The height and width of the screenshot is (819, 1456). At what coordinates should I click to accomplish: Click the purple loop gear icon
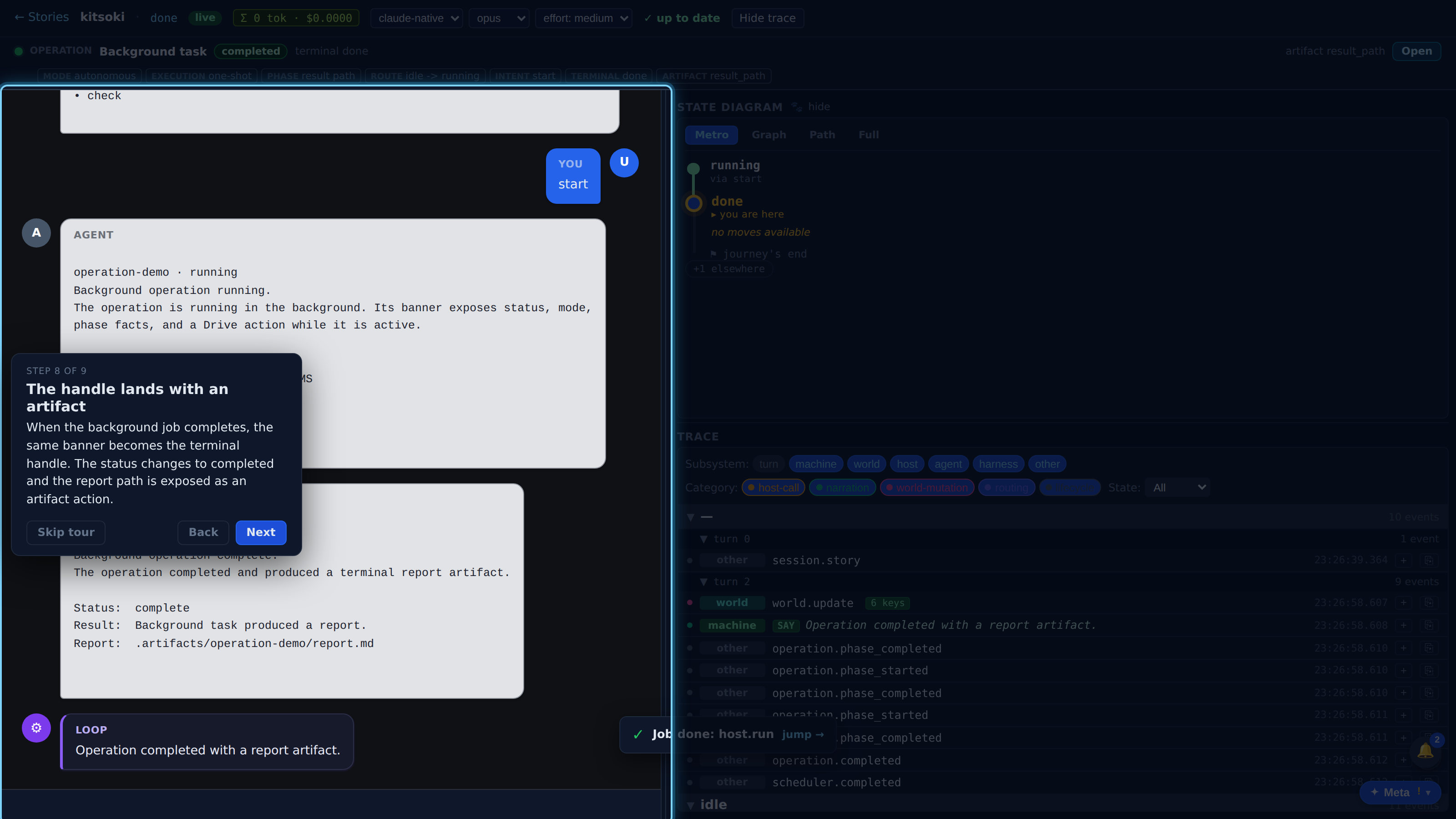tap(36, 728)
